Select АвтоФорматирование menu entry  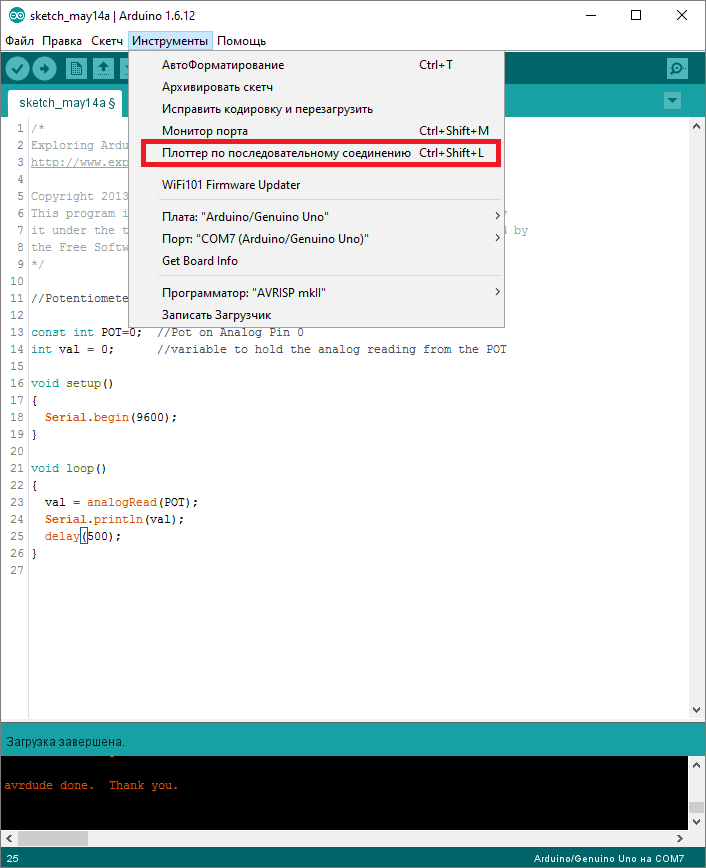coord(316,65)
